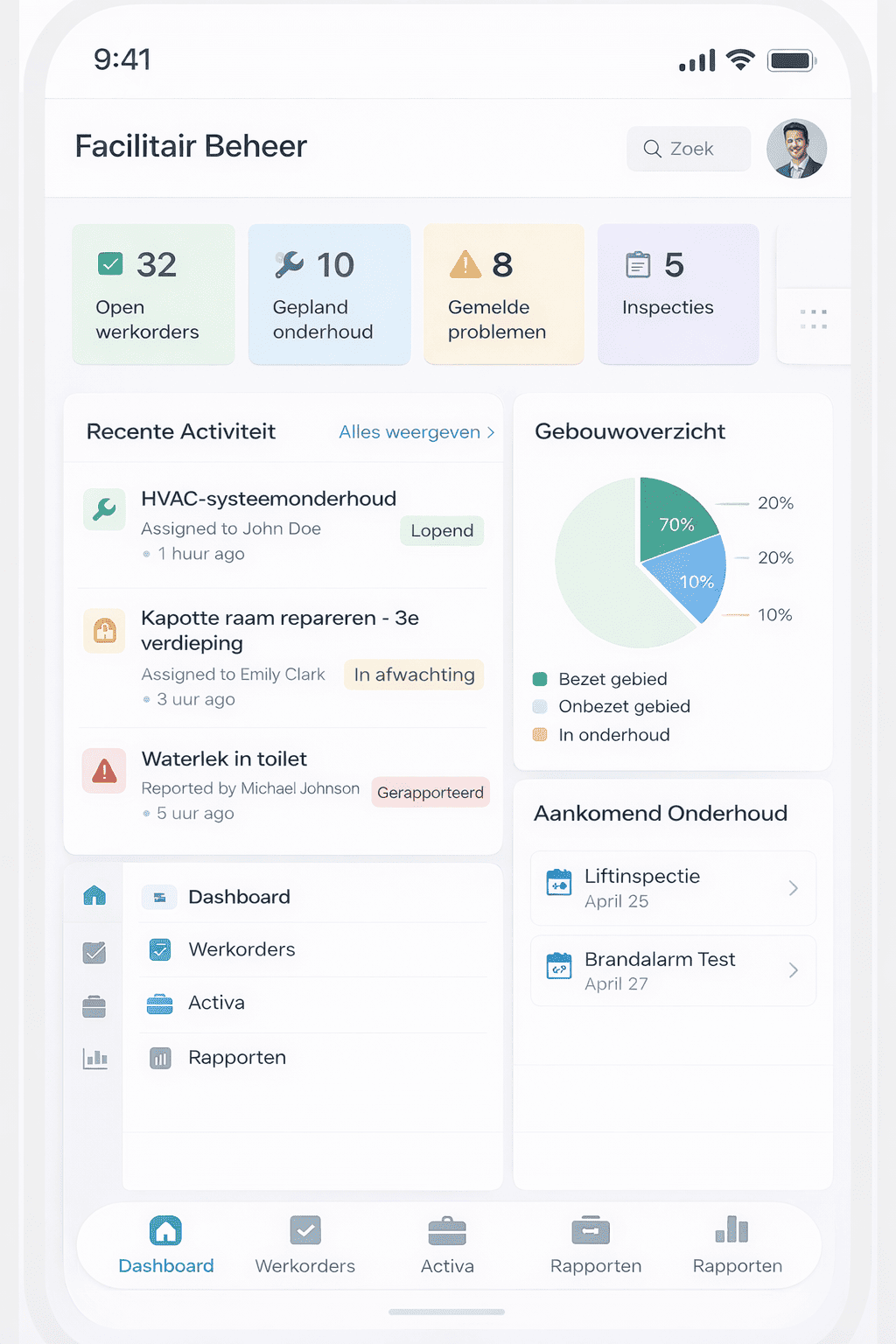Image resolution: width=896 pixels, height=1344 pixels.
Task: Select the briefcase icon in the left sidebar
Action: coord(94,1006)
